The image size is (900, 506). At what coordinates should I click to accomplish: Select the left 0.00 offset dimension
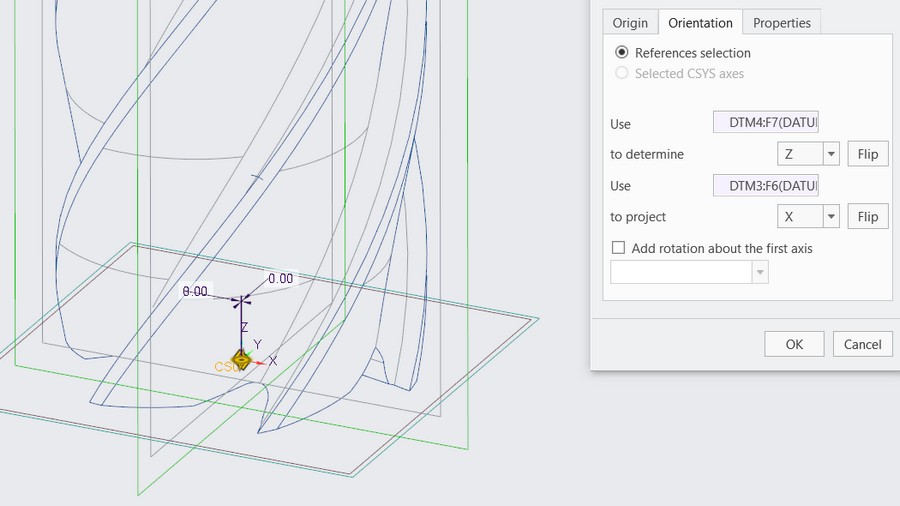196,291
